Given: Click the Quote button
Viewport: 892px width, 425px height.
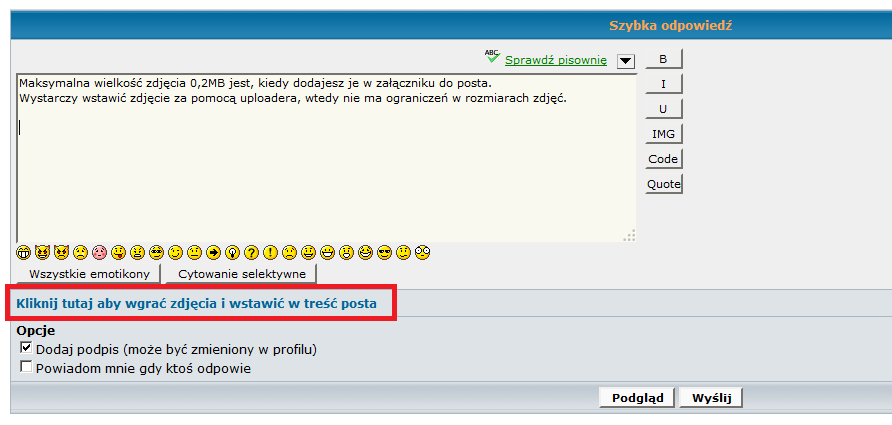Looking at the screenshot, I should (663, 184).
